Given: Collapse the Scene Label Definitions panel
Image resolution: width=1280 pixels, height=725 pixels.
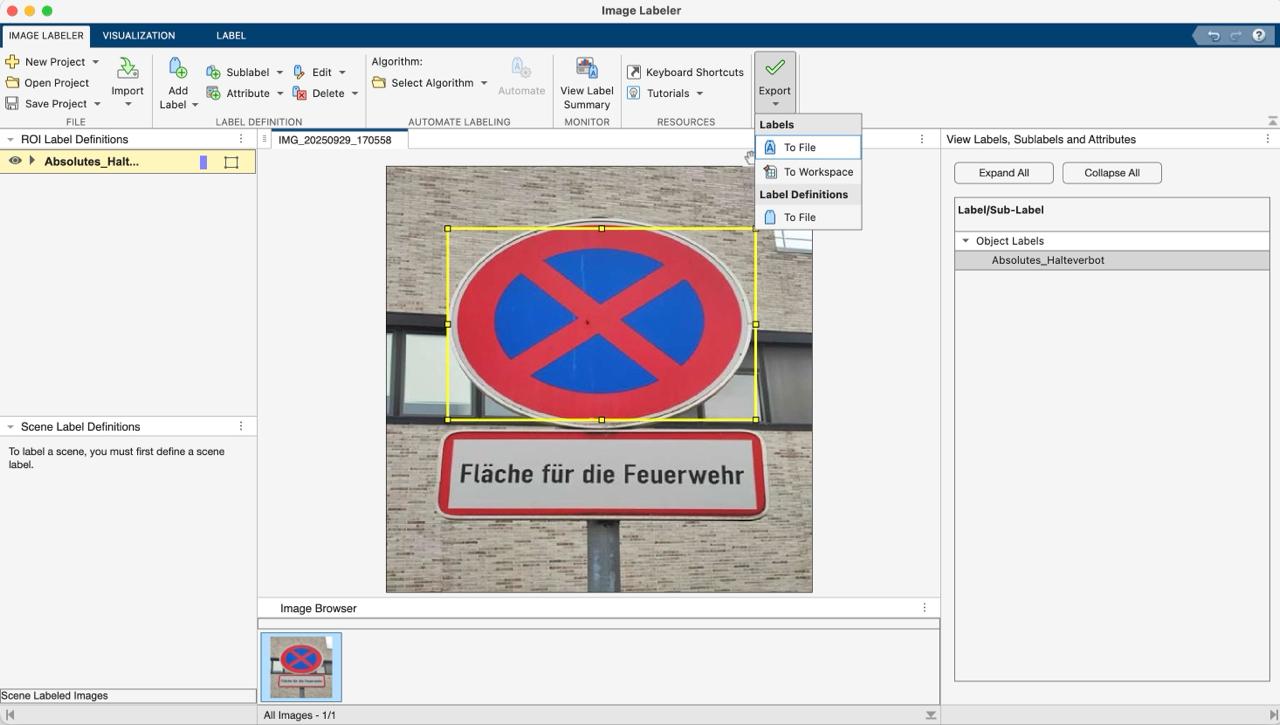Looking at the screenshot, I should click(10, 427).
